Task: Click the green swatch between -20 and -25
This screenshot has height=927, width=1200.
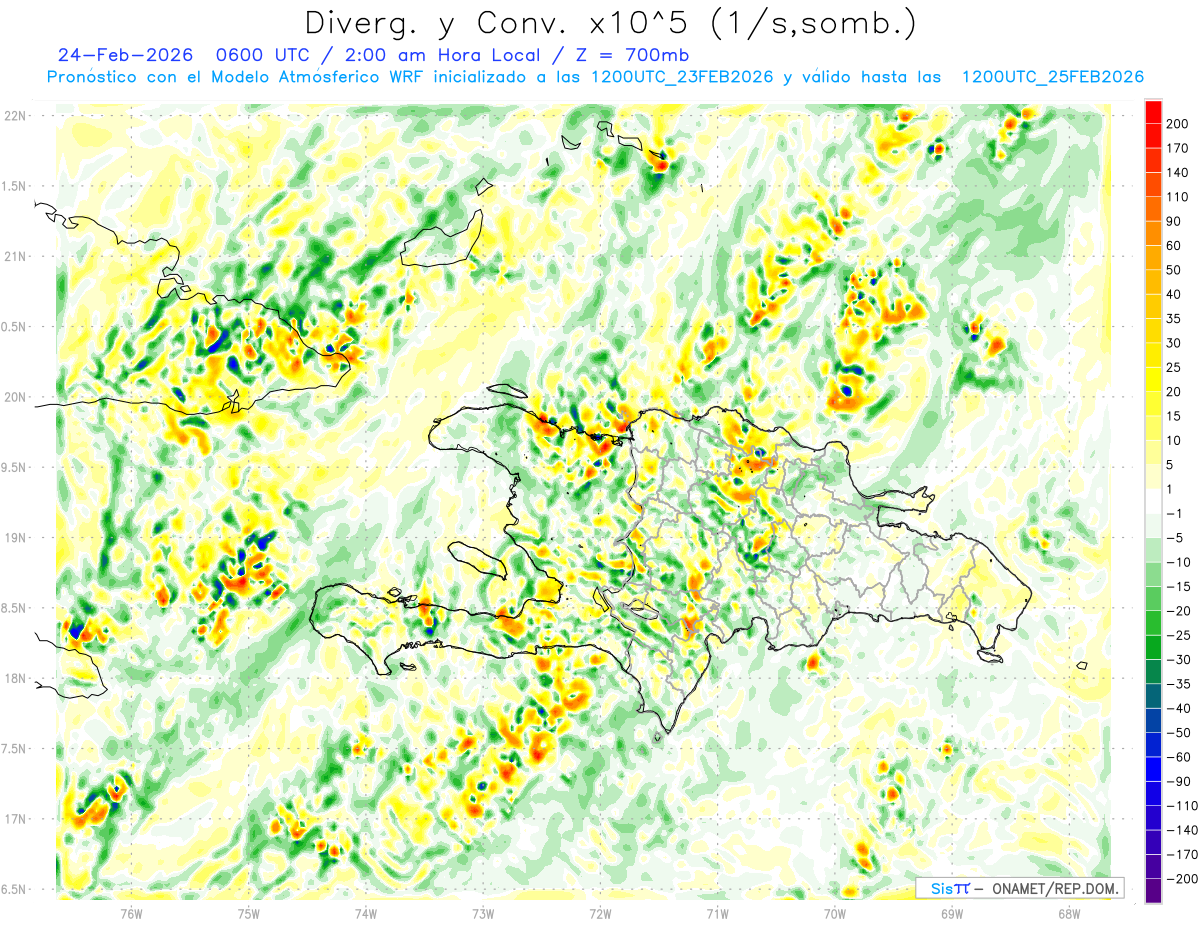Action: coord(1153,623)
